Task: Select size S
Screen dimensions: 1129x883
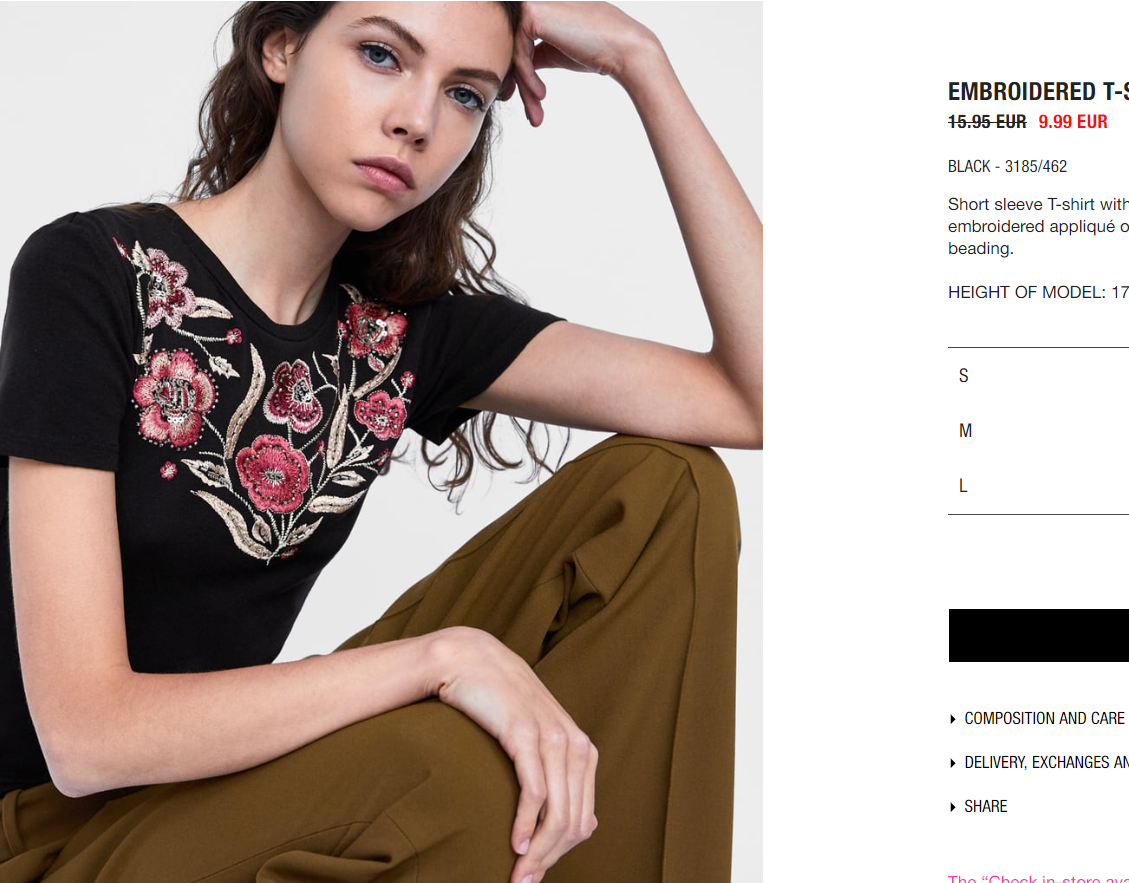Action: pos(1038,375)
